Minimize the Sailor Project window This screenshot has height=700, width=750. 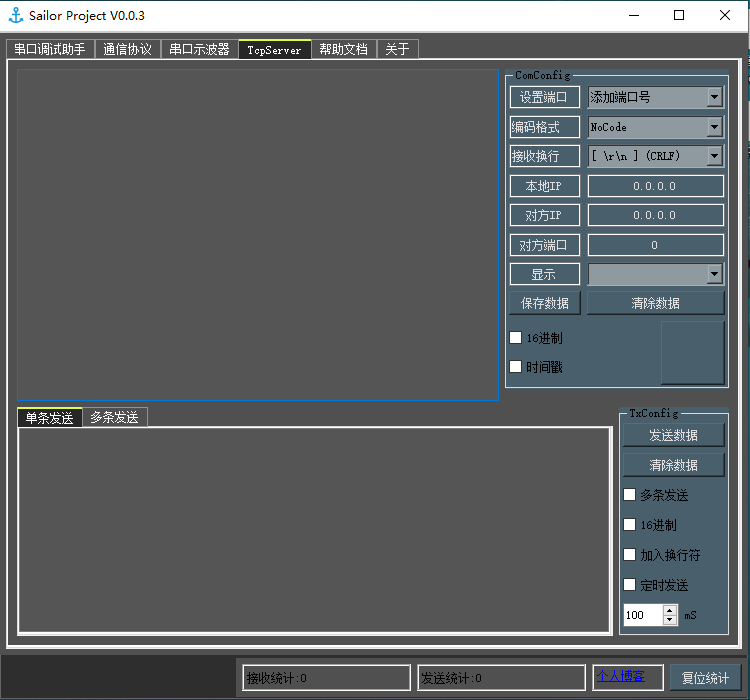(x=634, y=15)
